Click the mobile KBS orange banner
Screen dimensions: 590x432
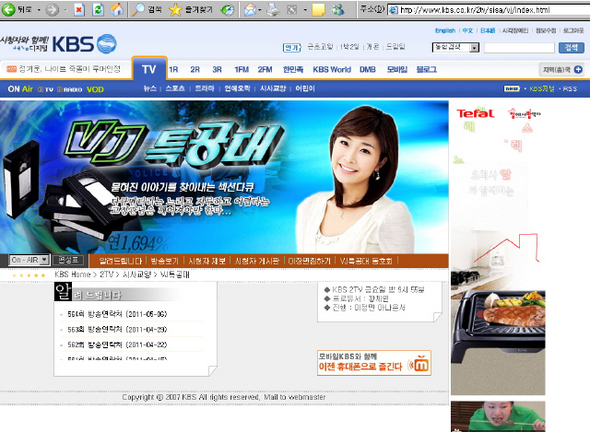click(x=374, y=363)
